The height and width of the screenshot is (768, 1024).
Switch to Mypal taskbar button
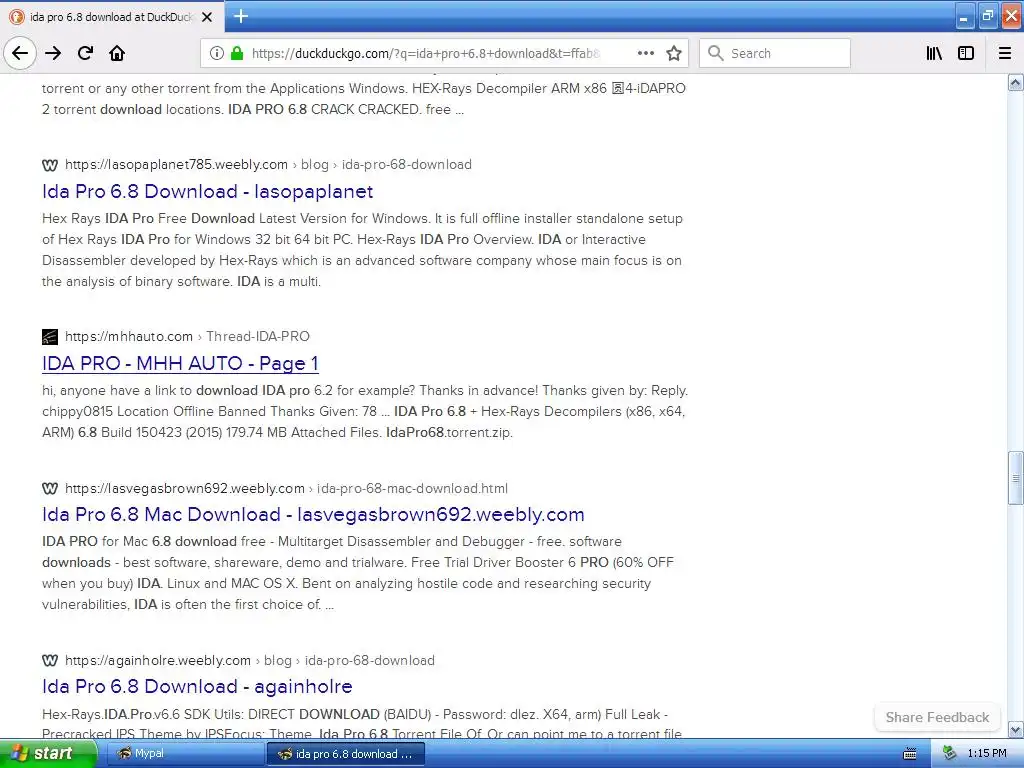click(184, 754)
